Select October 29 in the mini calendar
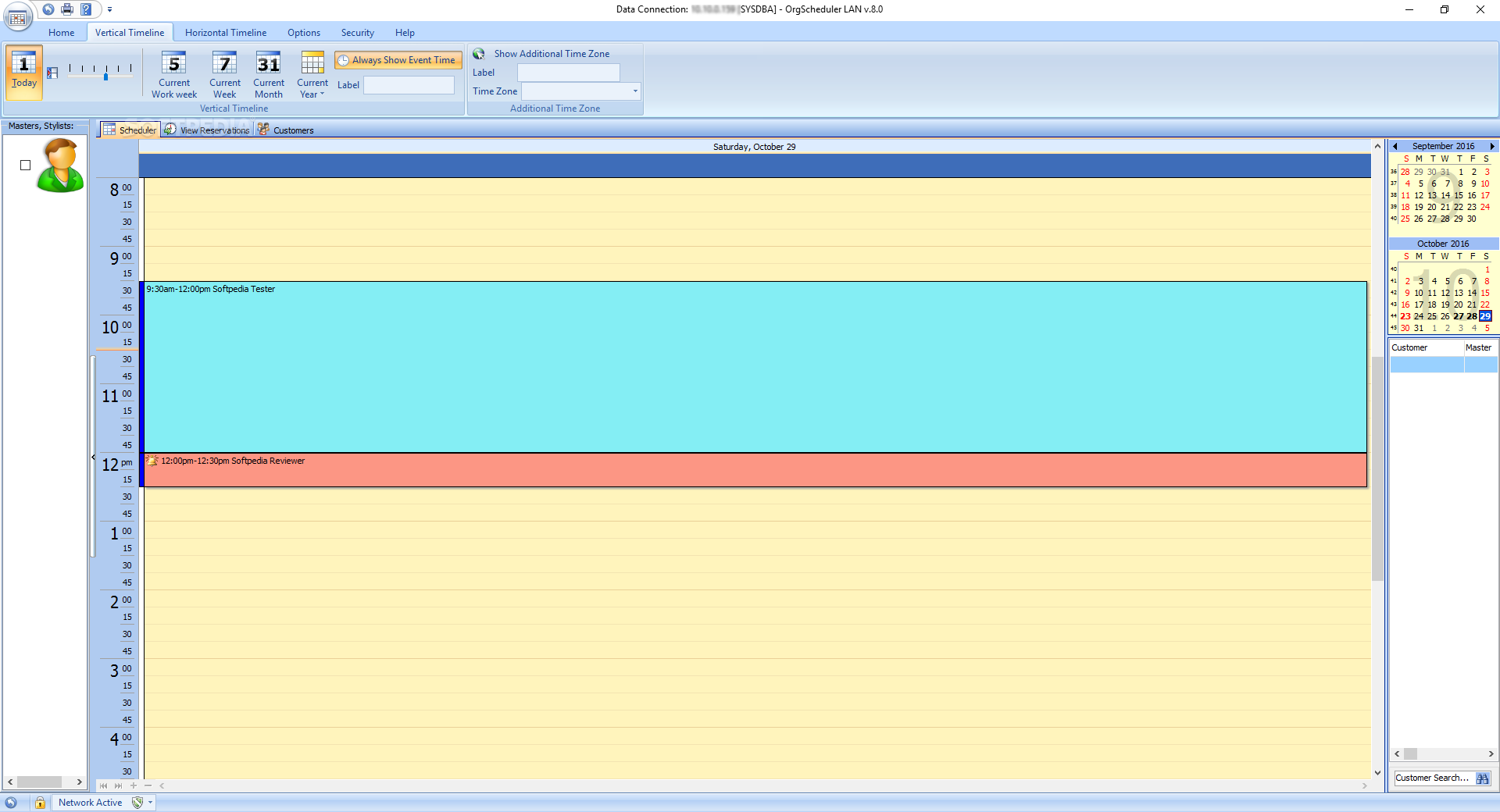Viewport: 1500px width, 812px height. [1485, 316]
